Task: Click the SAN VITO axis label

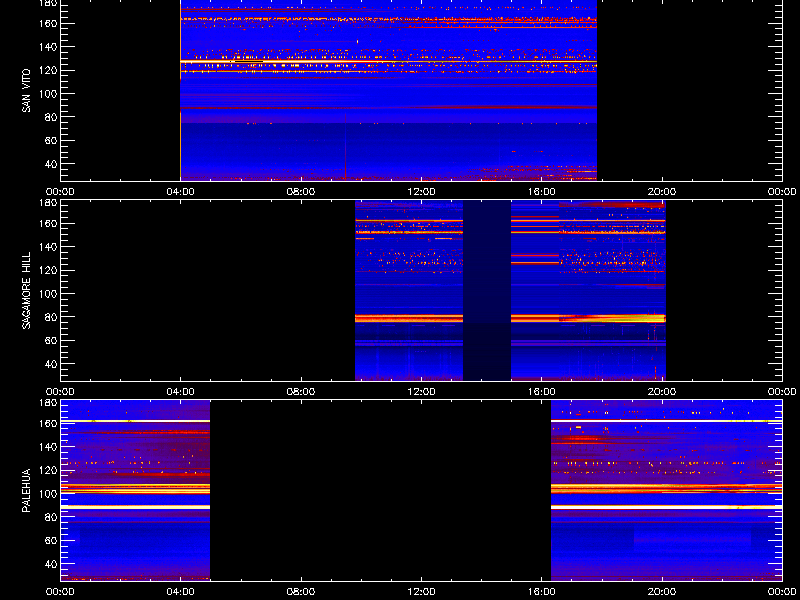Action: coord(26,91)
